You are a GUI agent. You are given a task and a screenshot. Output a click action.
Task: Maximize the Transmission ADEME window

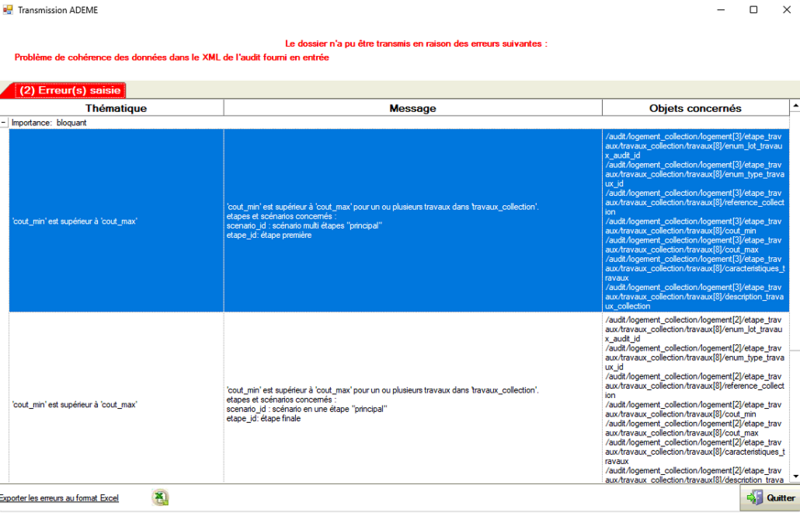coord(754,9)
